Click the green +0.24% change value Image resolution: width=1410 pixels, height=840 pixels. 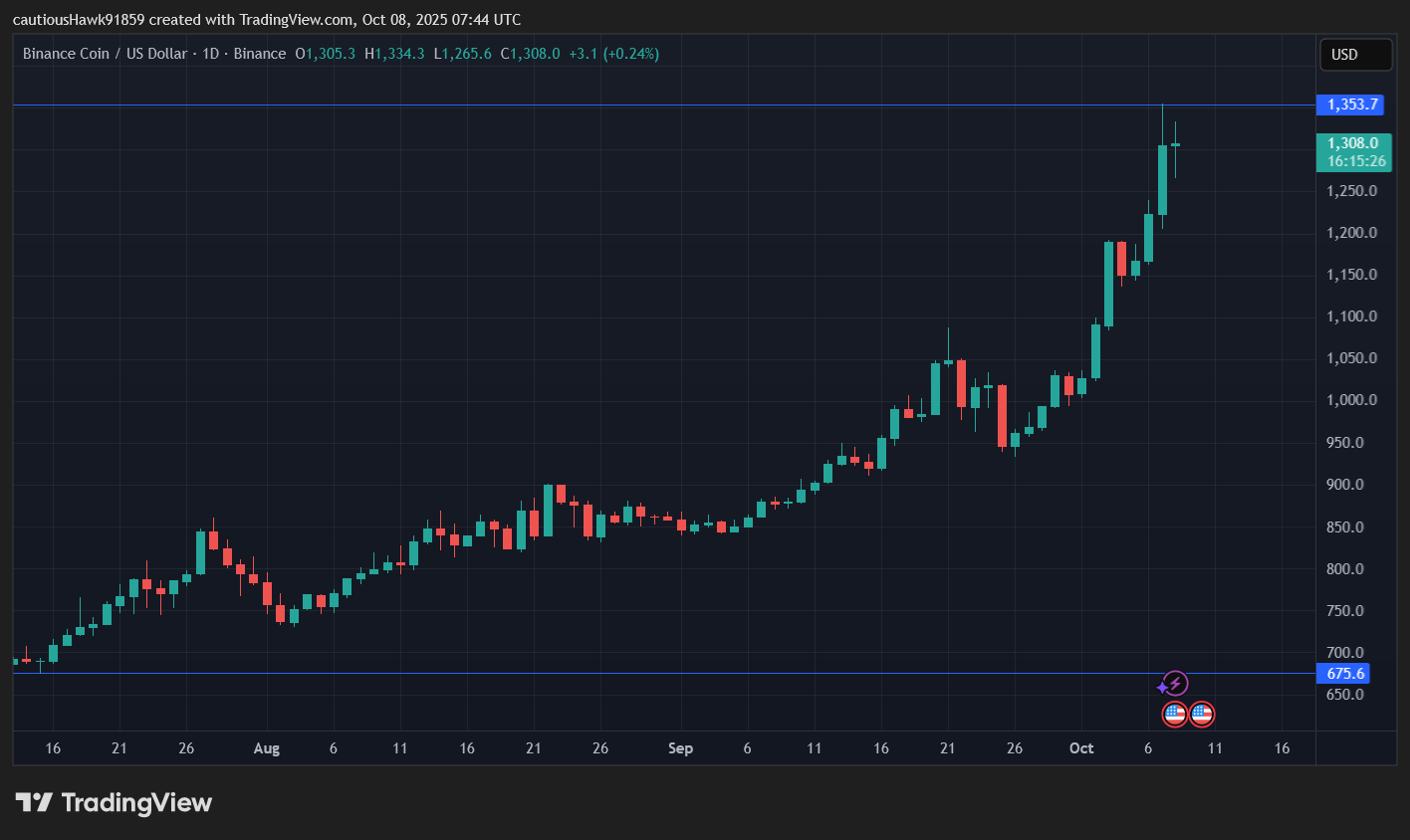coord(630,54)
